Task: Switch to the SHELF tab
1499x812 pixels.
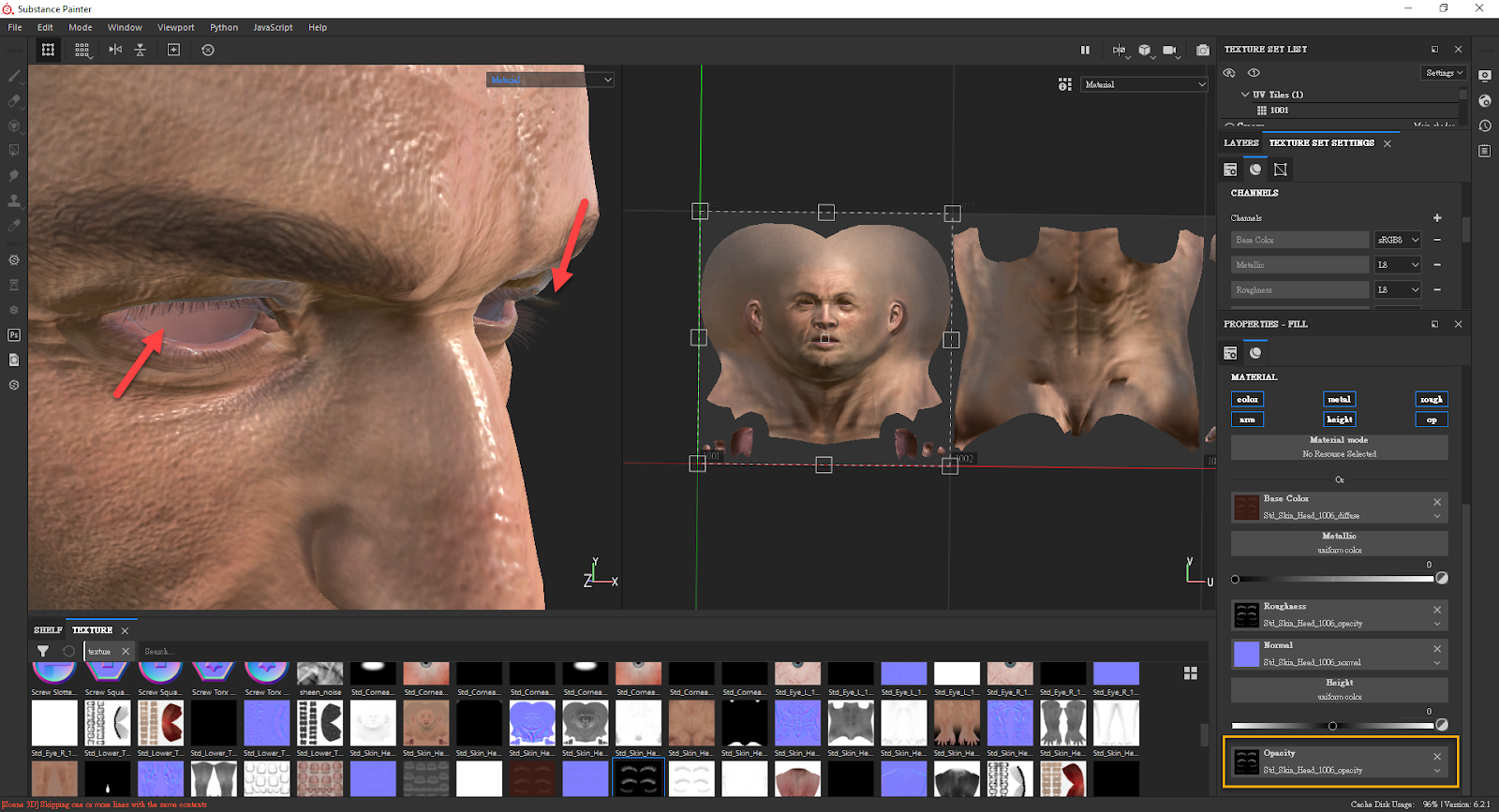Action: [48, 630]
